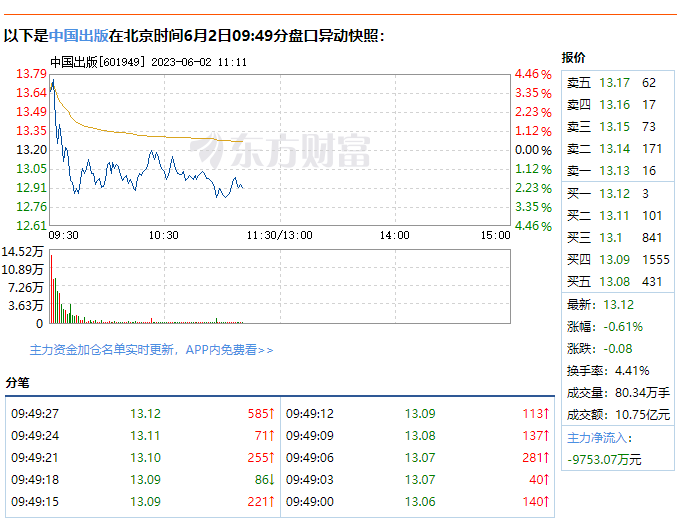Select the 09:49:27 trade tick row

click(x=143, y=414)
